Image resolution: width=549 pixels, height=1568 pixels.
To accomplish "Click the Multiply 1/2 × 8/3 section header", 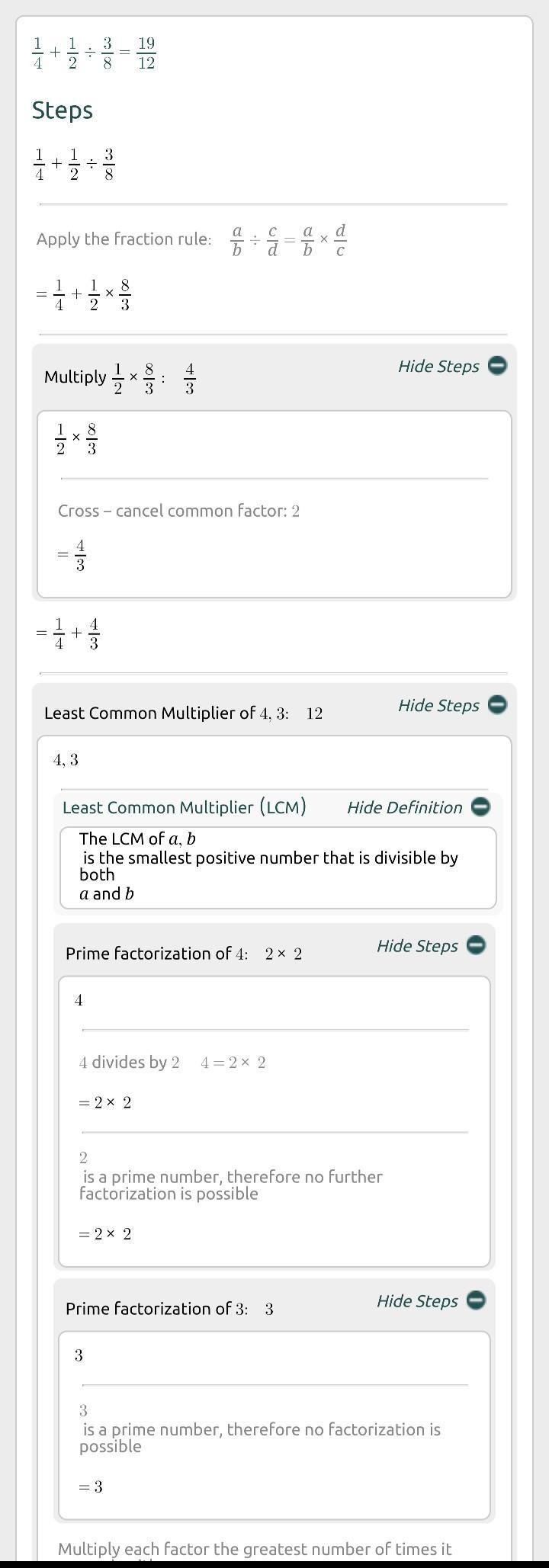I will [x=120, y=378].
